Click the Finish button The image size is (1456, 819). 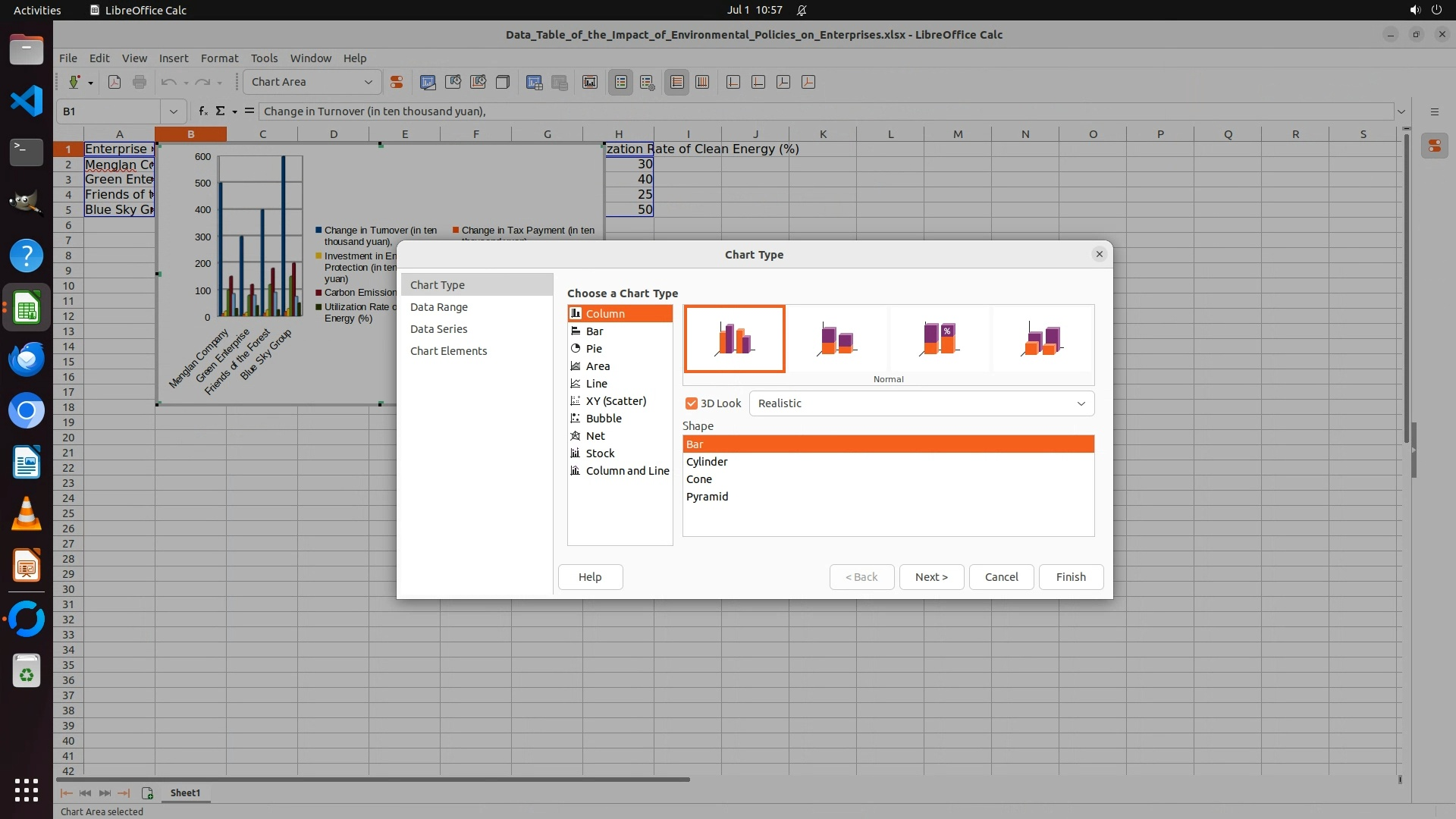[x=1070, y=577]
